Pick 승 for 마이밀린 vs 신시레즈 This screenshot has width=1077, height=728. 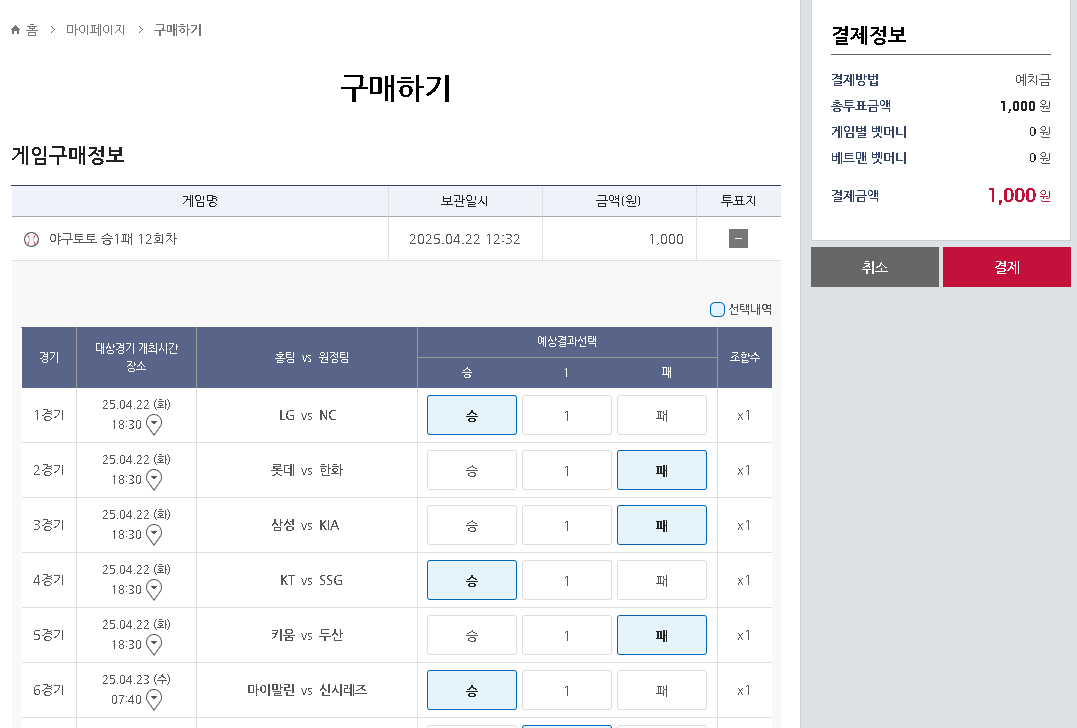pos(471,689)
